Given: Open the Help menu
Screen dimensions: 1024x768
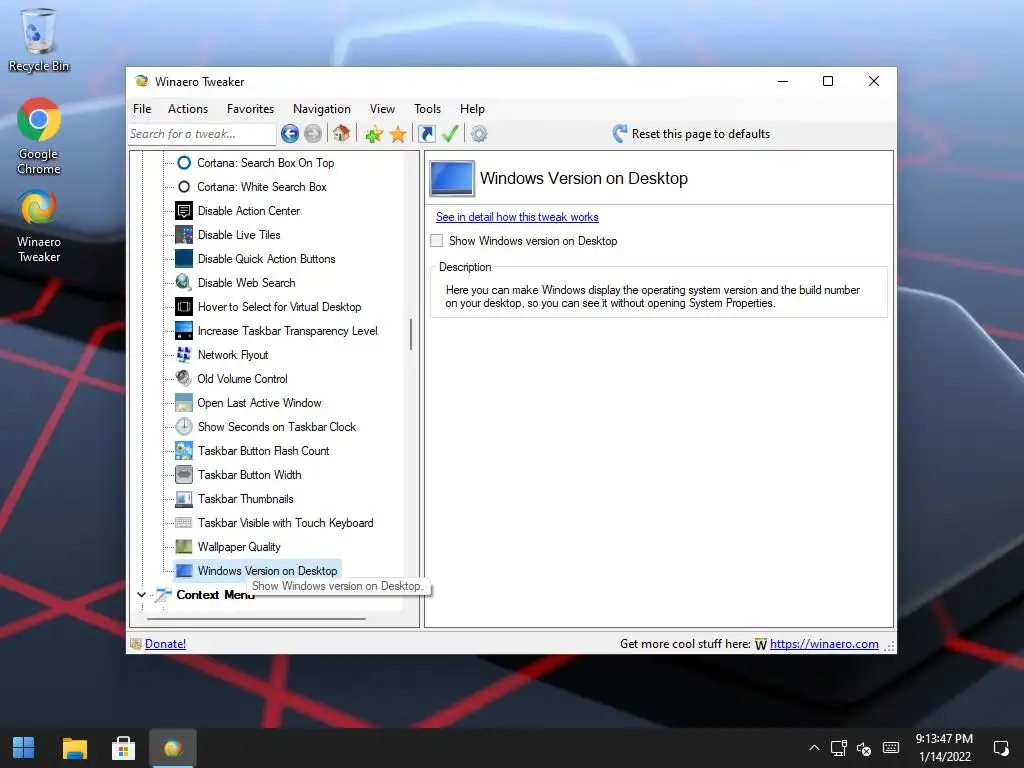Looking at the screenshot, I should tap(472, 109).
